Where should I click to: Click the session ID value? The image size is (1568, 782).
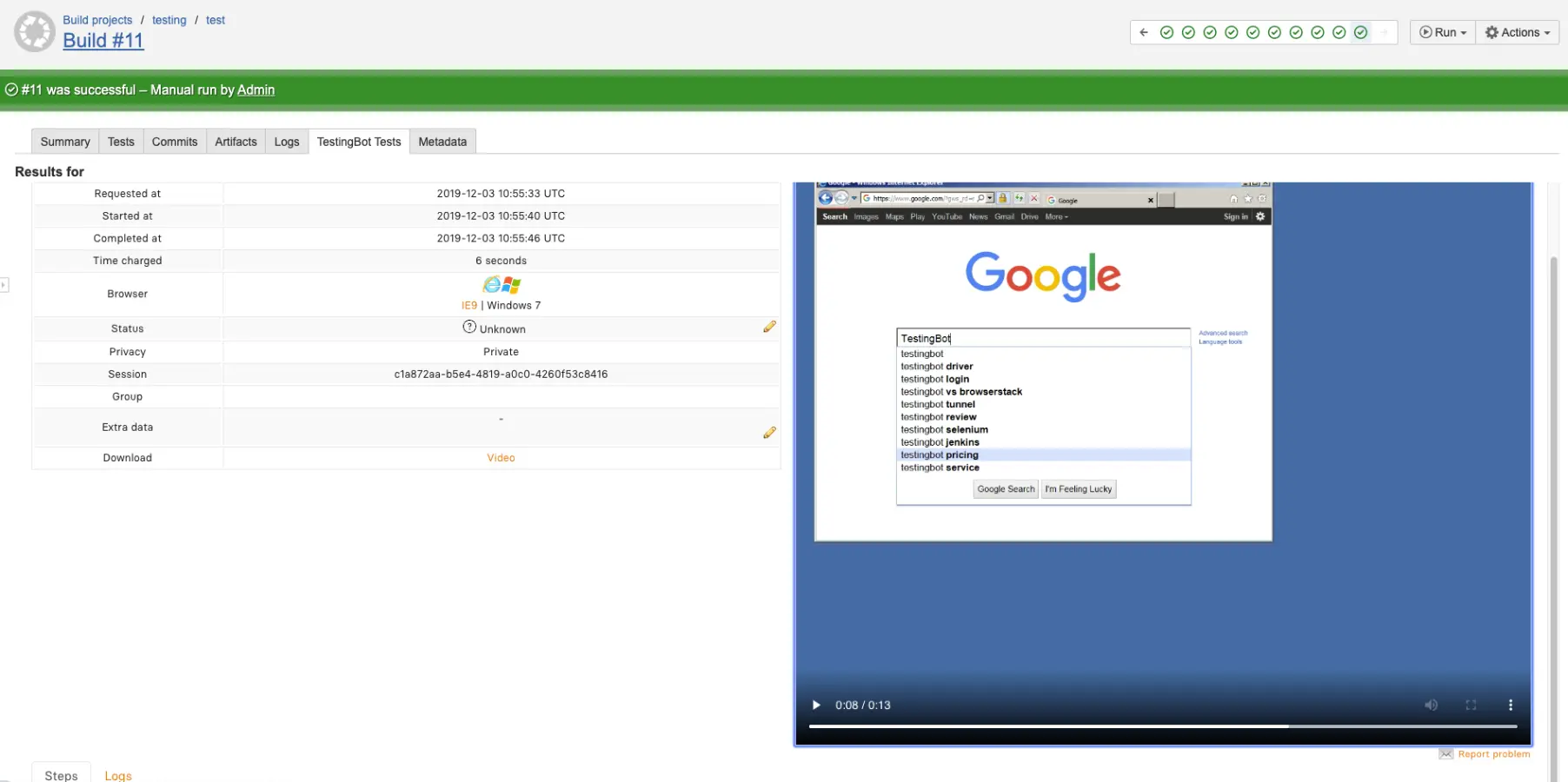501,374
